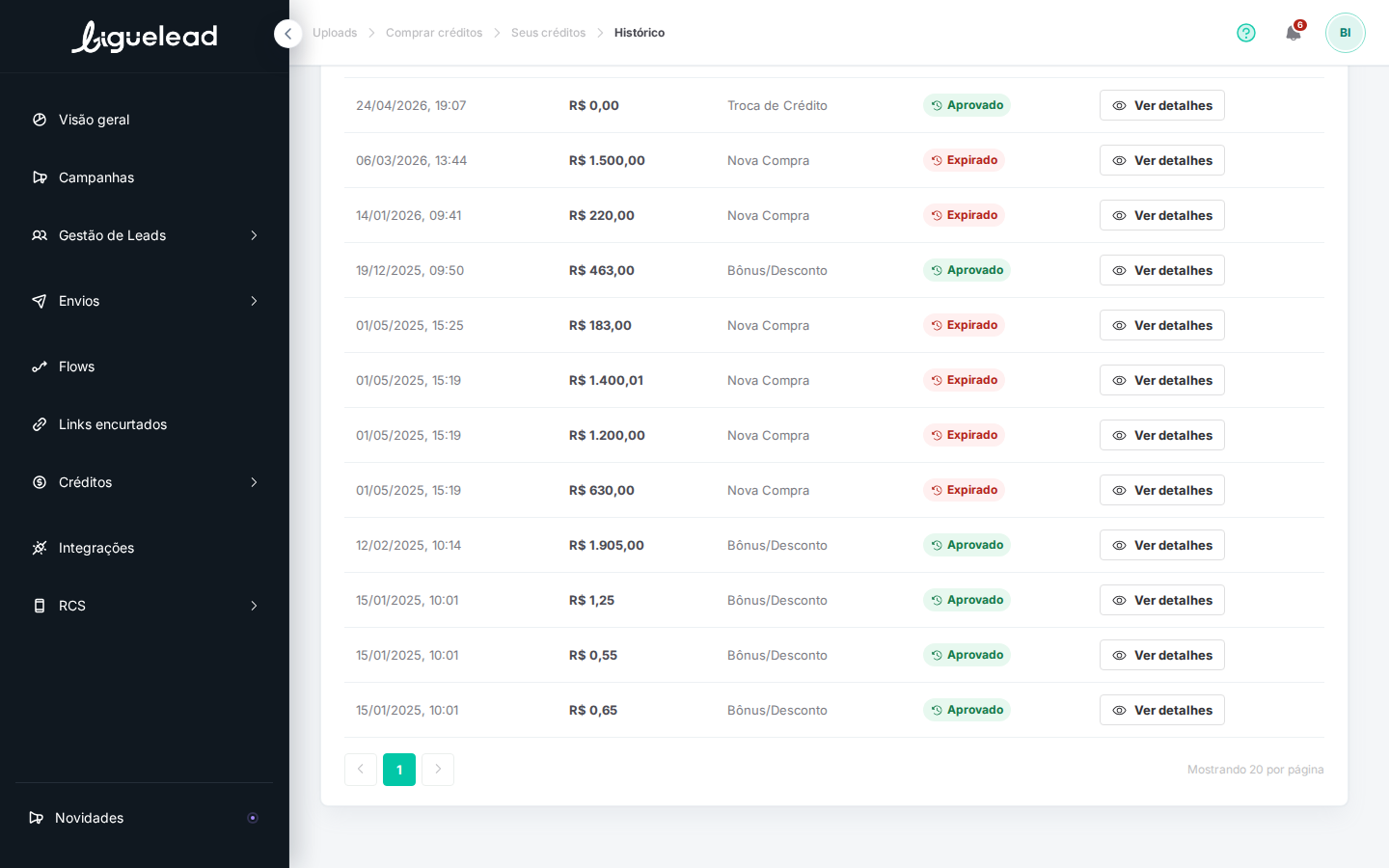Open the BI user avatar menu
This screenshot has width=1389, height=868.
click(1345, 33)
